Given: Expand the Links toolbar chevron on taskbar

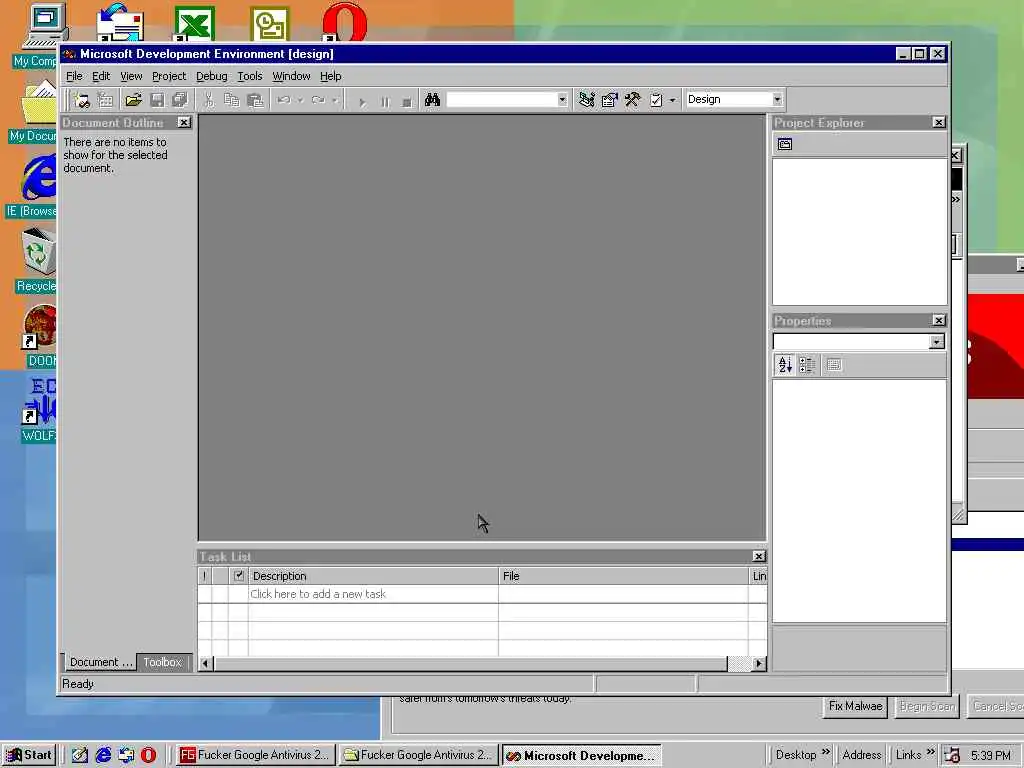Looking at the screenshot, I should tap(931, 753).
